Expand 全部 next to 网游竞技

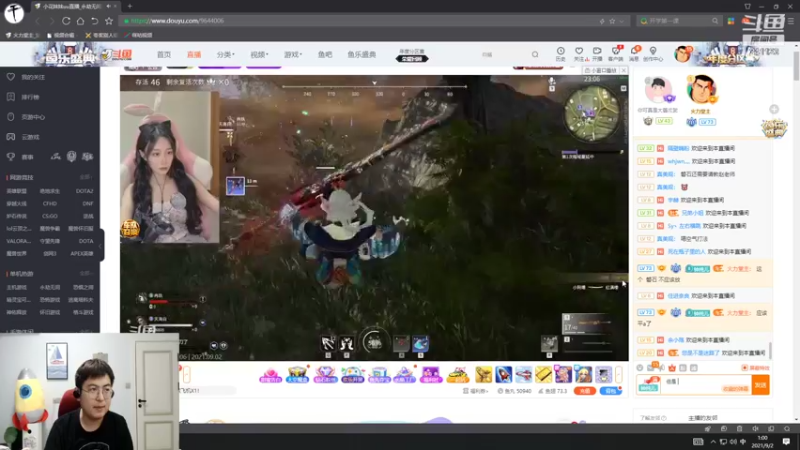tap(86, 177)
